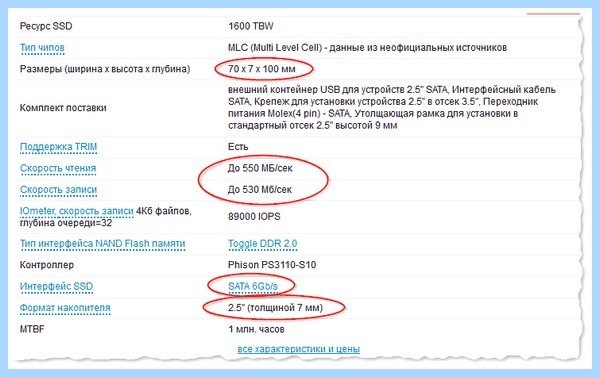Select the "Ресурс SSD" label
Image resolution: width=600 pixels, height=377 pixels.
(x=46, y=26)
